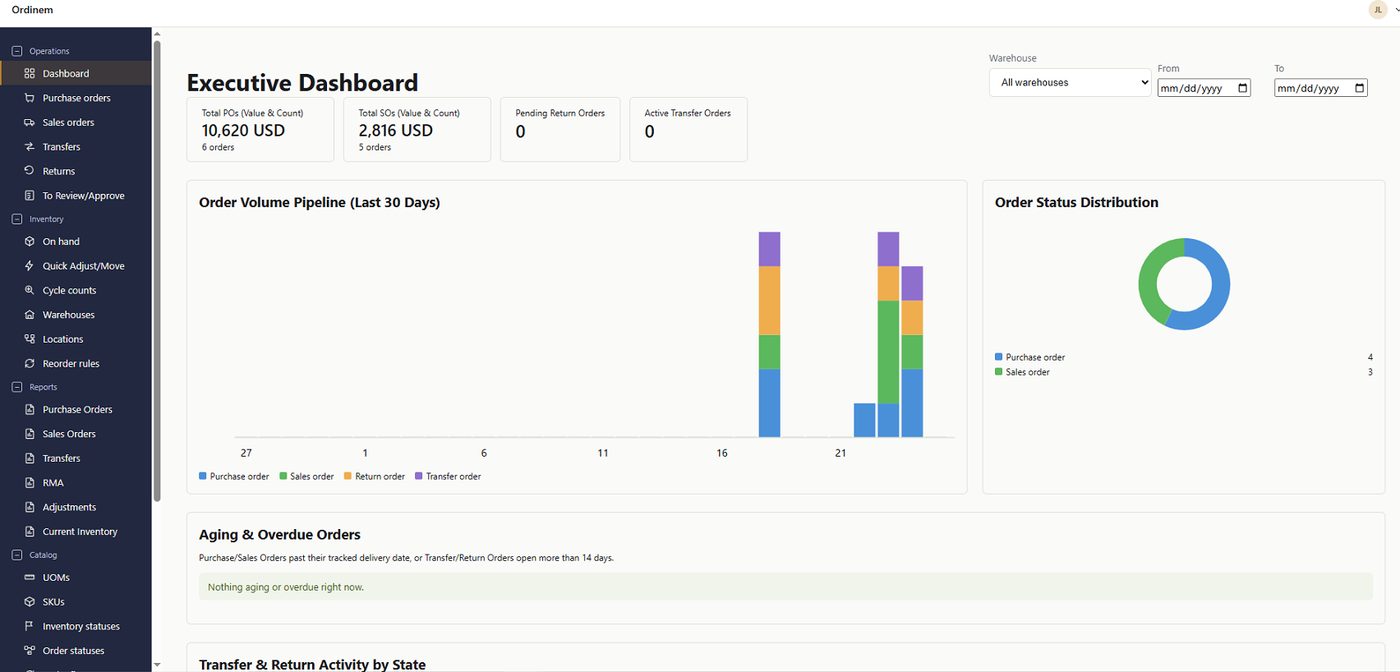
Task: Click the Active Transfer Orders card
Action: point(688,129)
